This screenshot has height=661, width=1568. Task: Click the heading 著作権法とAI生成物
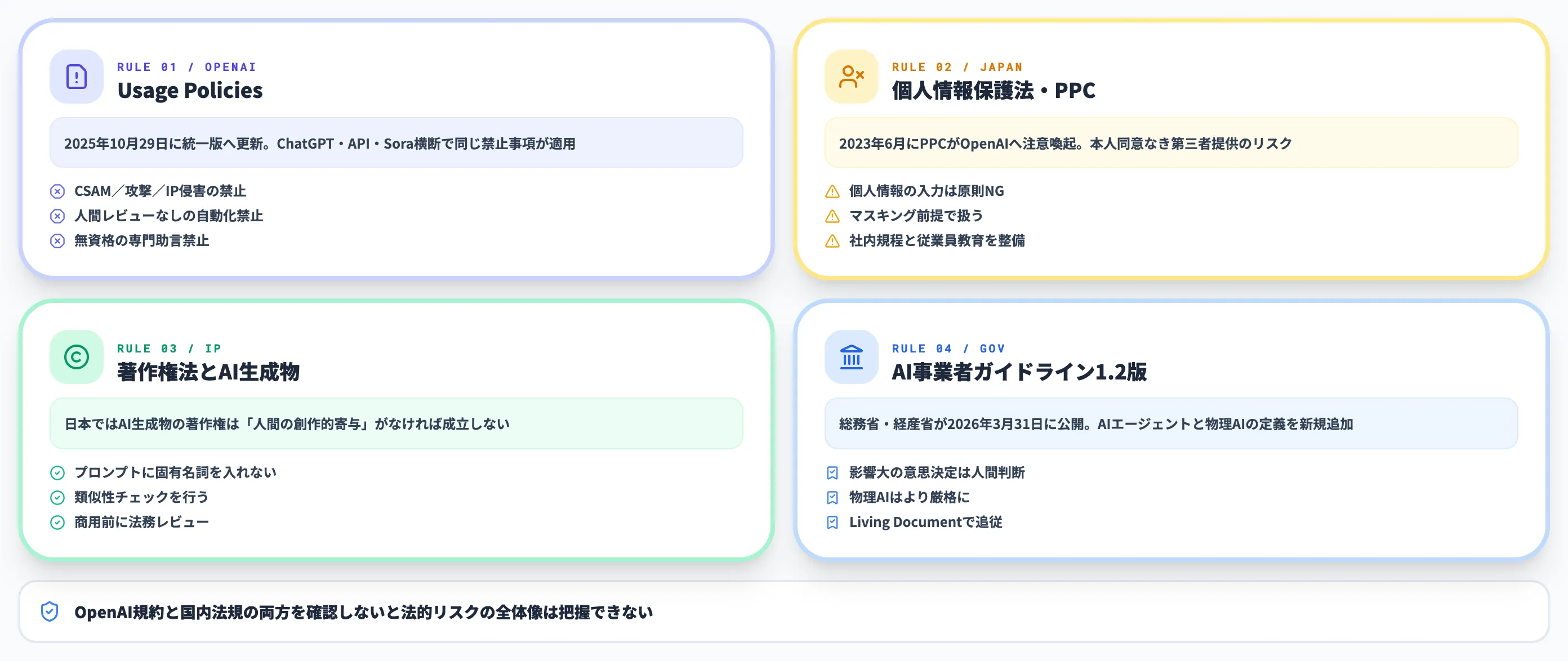click(x=208, y=371)
